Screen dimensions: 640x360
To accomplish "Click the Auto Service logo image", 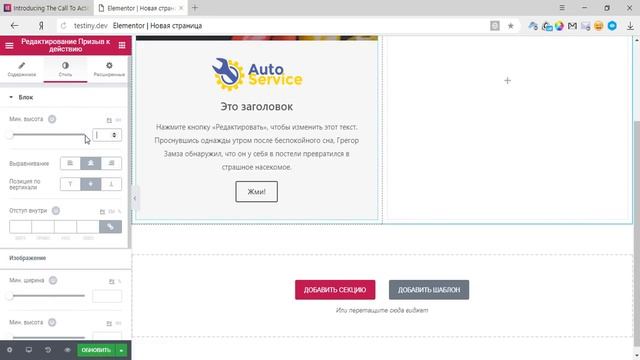I will pyautogui.click(x=257, y=74).
